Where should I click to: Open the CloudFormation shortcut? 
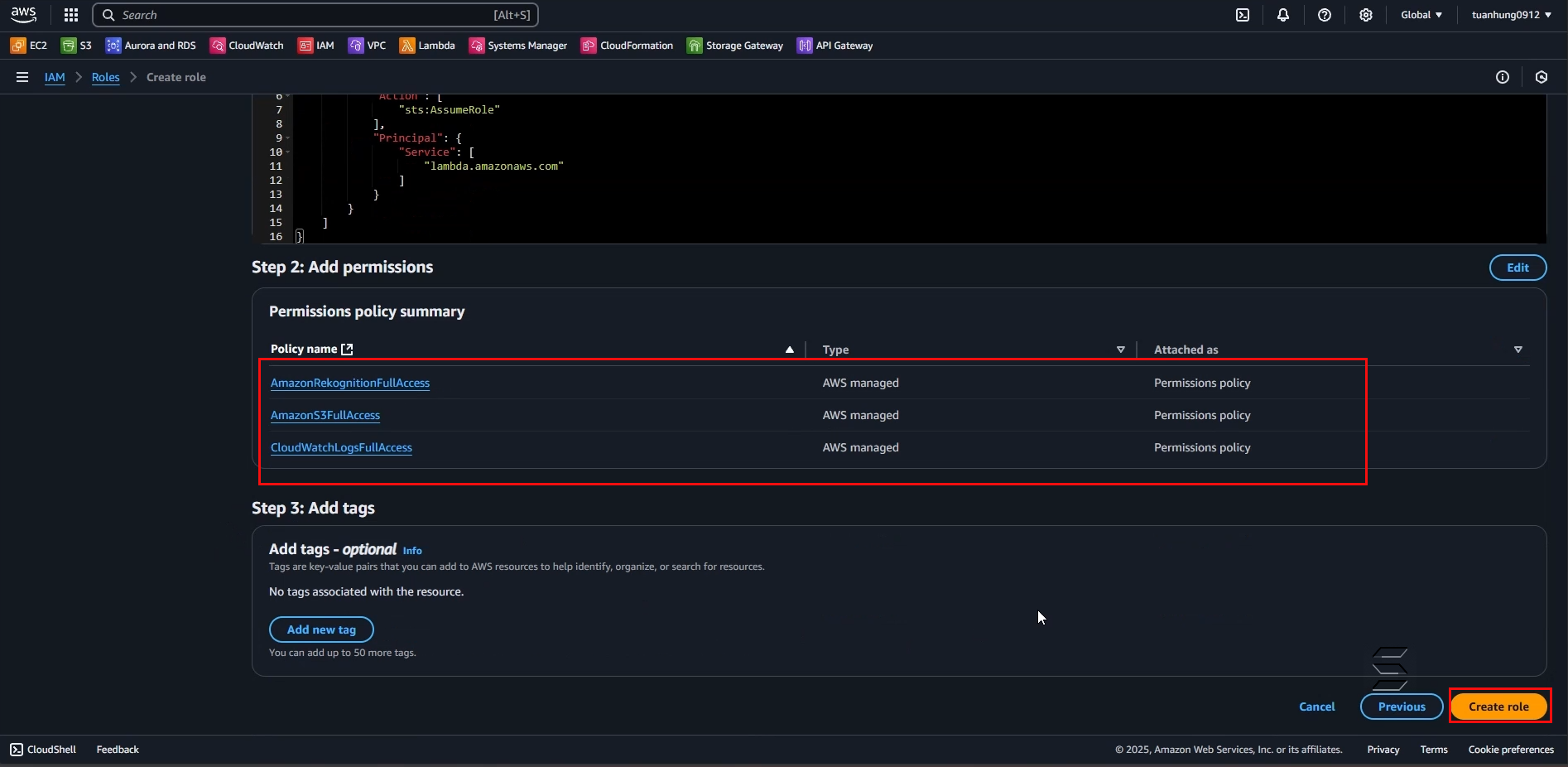(x=628, y=46)
